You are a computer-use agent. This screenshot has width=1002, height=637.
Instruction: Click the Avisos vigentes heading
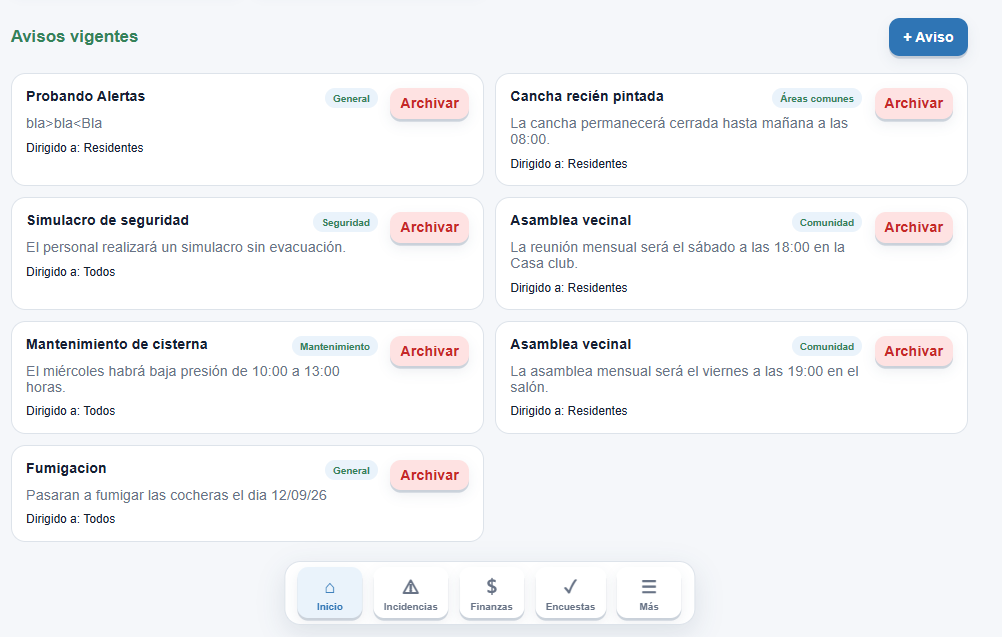pos(74,36)
